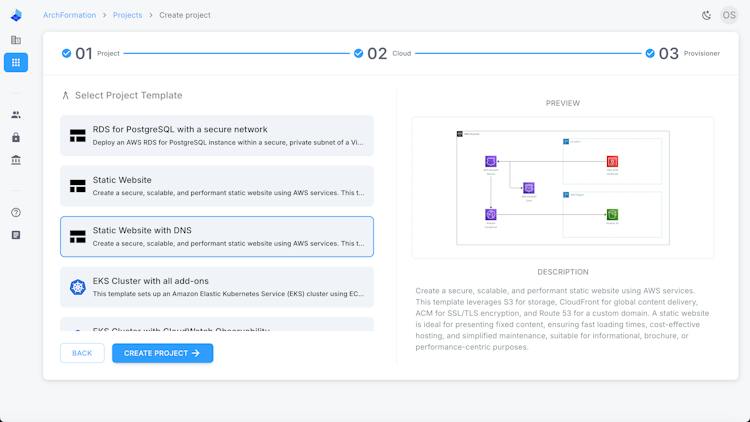Open the organizations building icon in sidebar
The width and height of the screenshot is (750, 422).
tap(16, 40)
